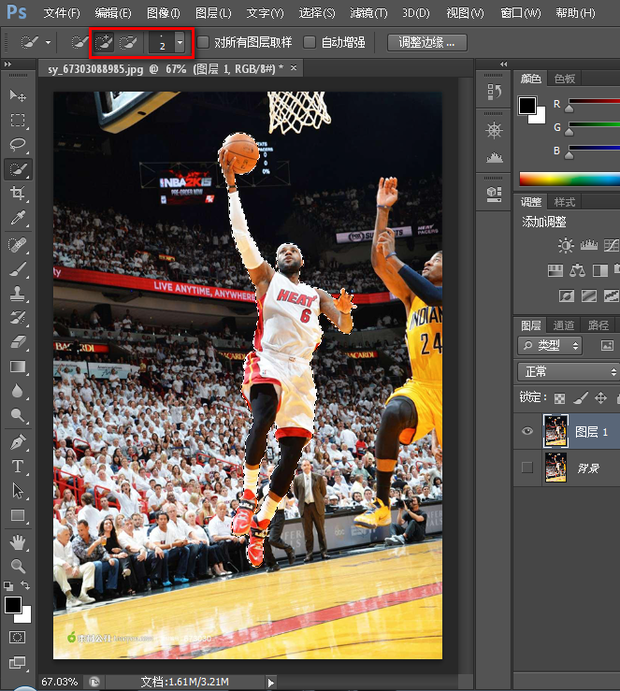Select the Path Selection tool
The width and height of the screenshot is (620, 691).
[18, 490]
